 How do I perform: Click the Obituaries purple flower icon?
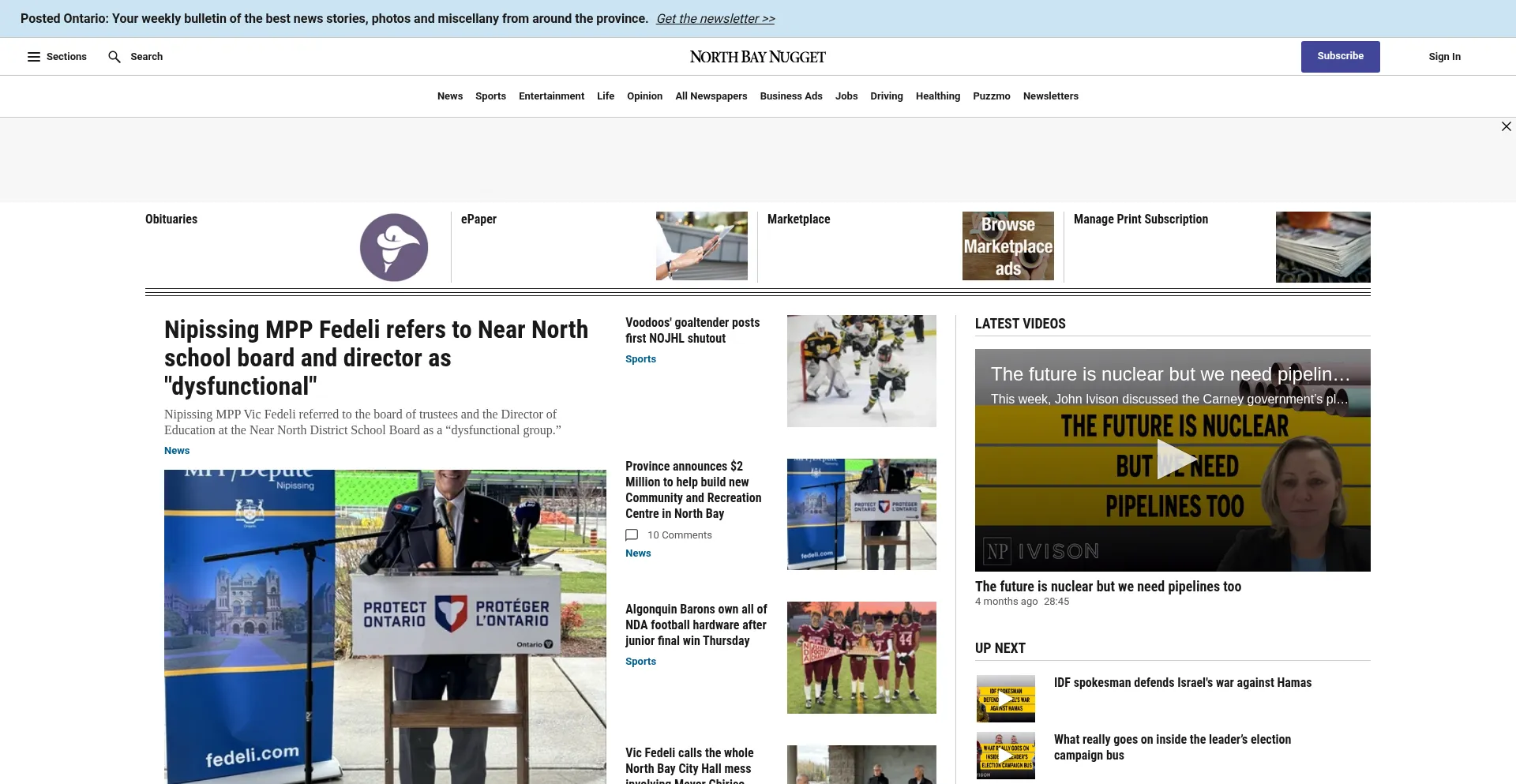pyautogui.click(x=394, y=247)
